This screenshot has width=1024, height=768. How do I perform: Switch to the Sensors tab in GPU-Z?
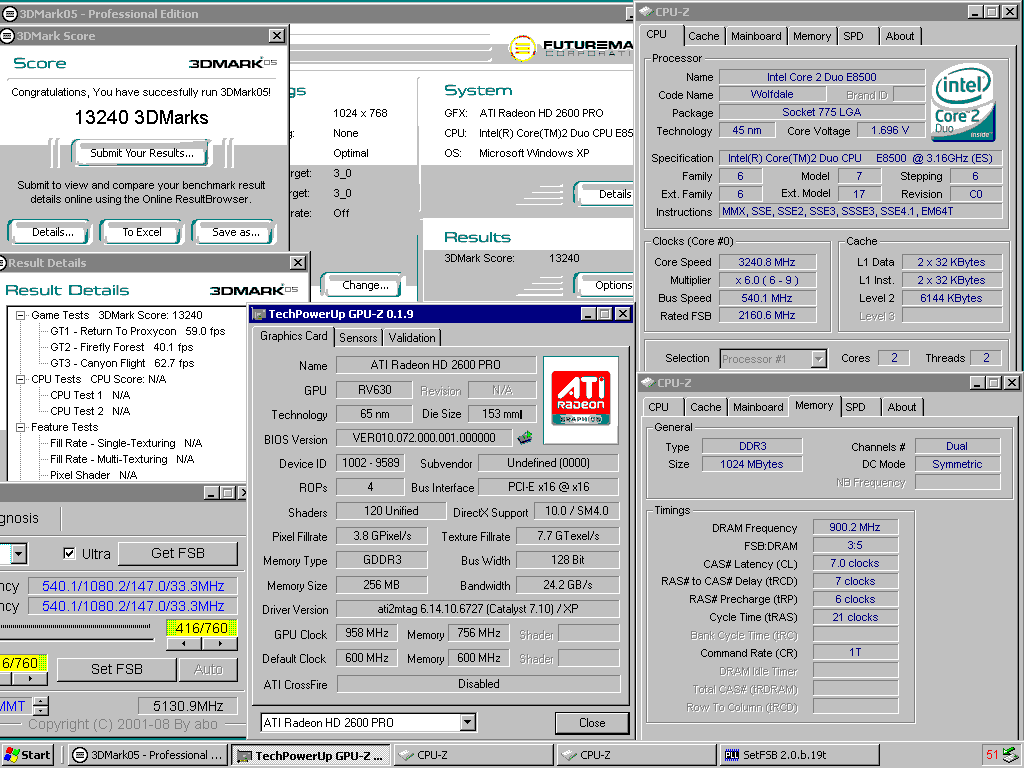358,338
